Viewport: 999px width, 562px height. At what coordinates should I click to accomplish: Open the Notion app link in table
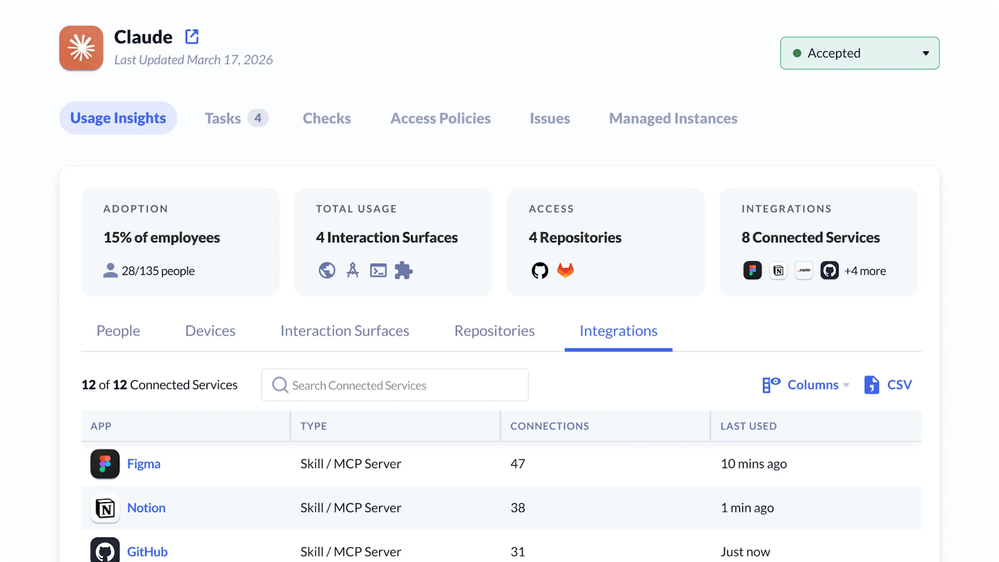pos(146,508)
